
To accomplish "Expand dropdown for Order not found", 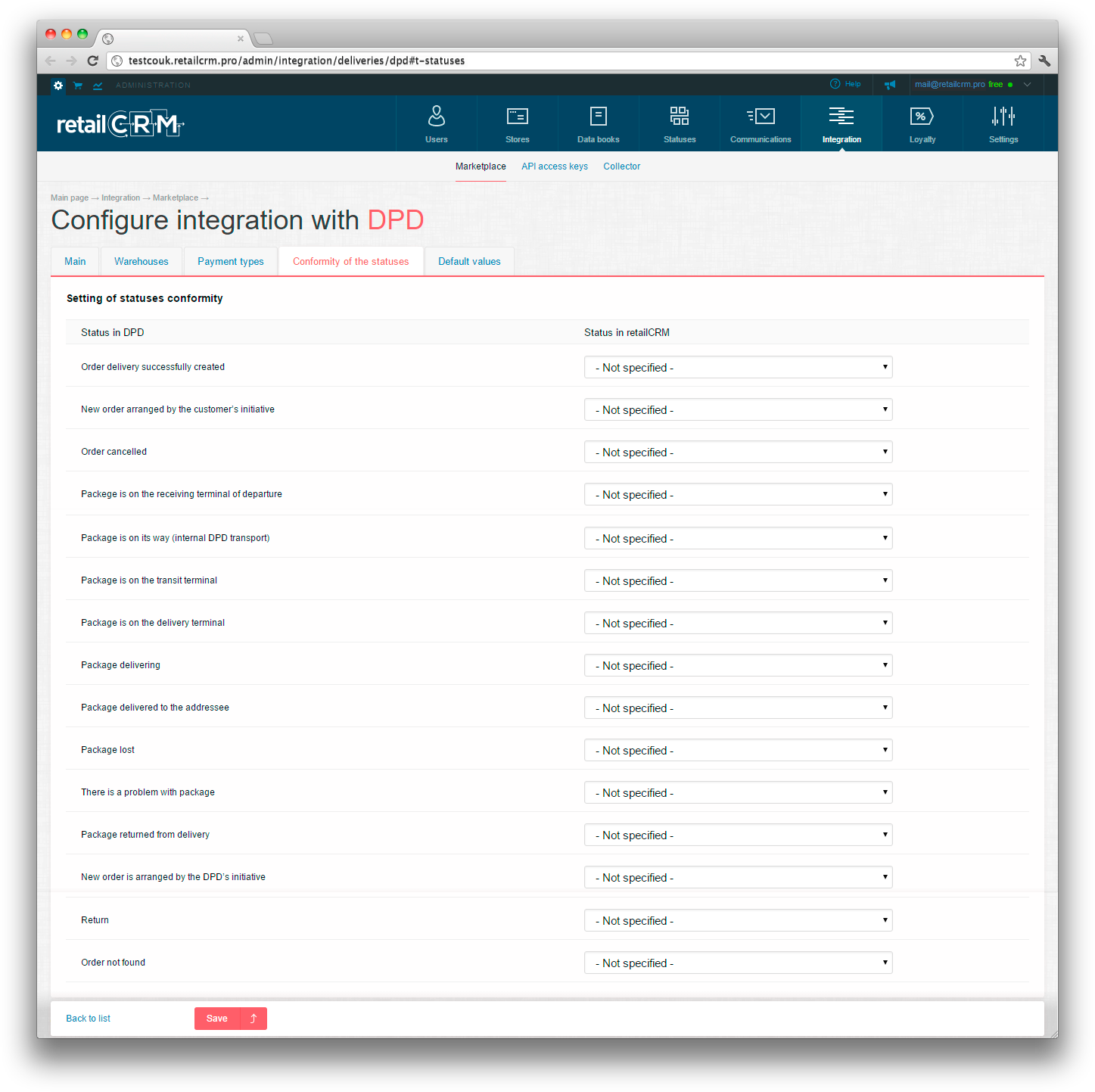I will pyautogui.click(x=738, y=963).
